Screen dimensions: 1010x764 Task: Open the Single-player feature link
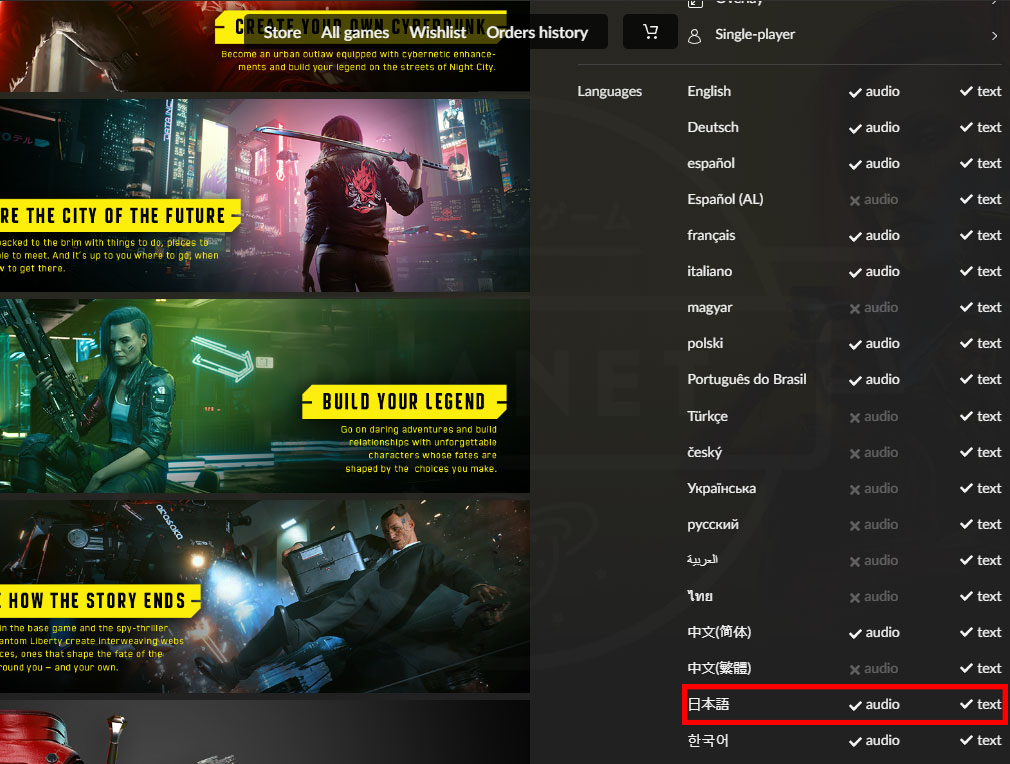755,35
